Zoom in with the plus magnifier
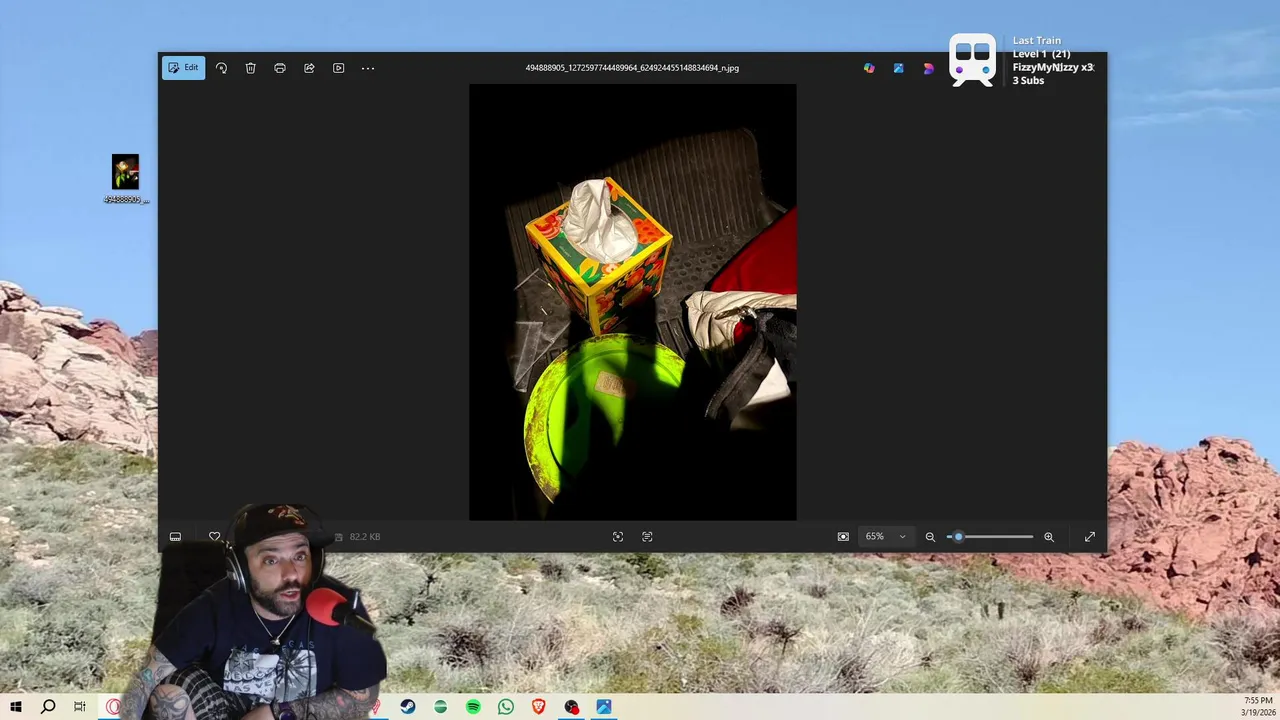The width and height of the screenshot is (1280, 720). pyautogui.click(x=1049, y=537)
